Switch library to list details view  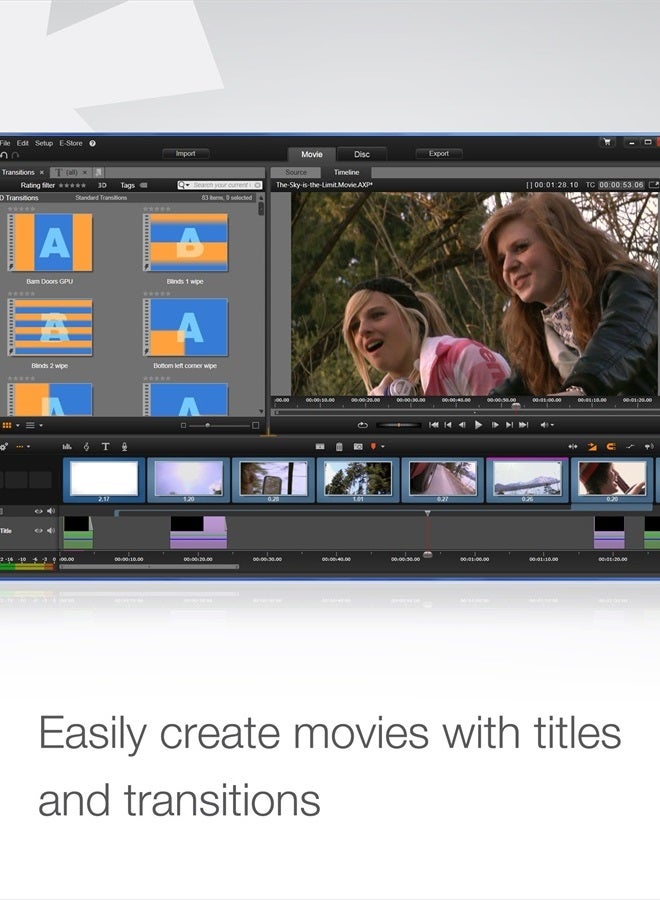[x=30, y=425]
